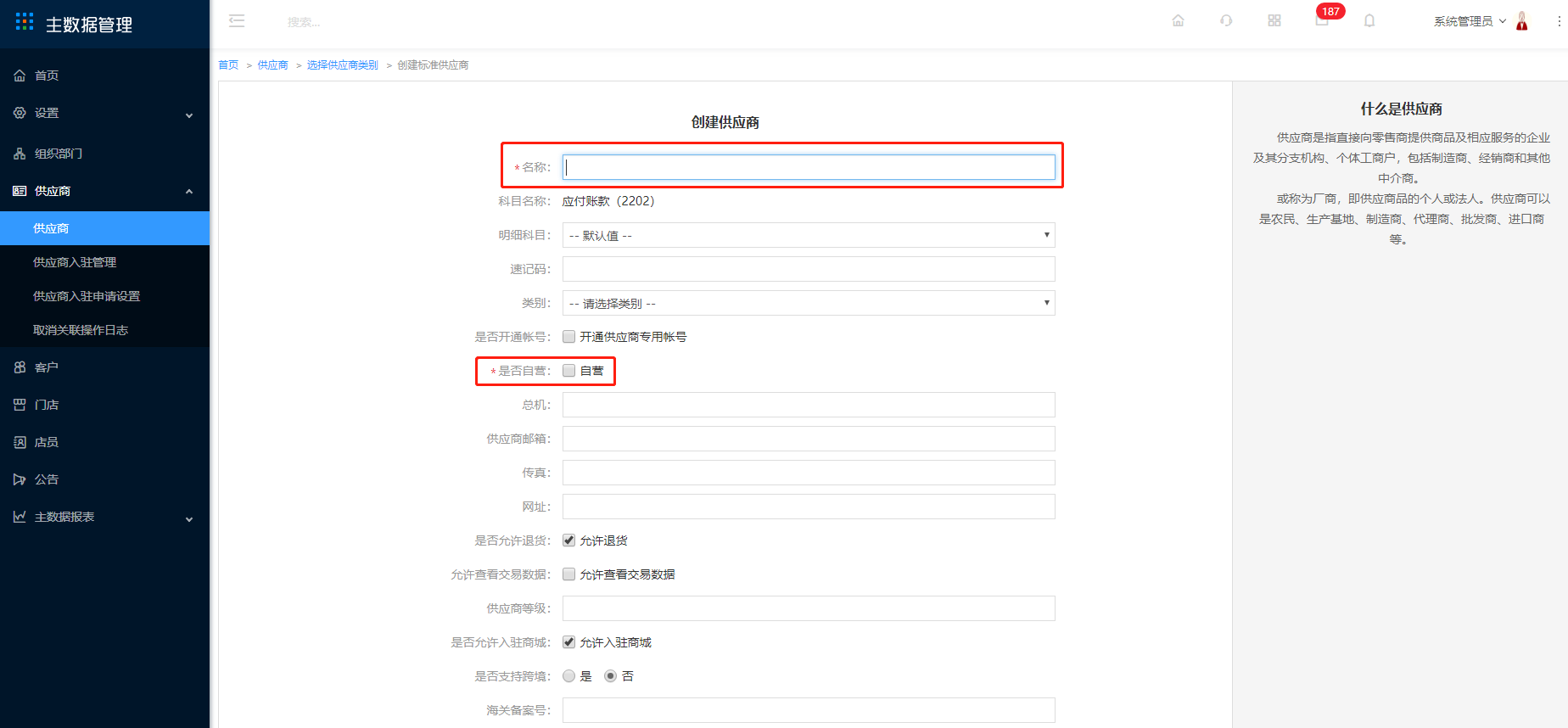The width and height of the screenshot is (1568, 728).
Task: Click the 主数据报表 chart icon
Action: click(20, 517)
